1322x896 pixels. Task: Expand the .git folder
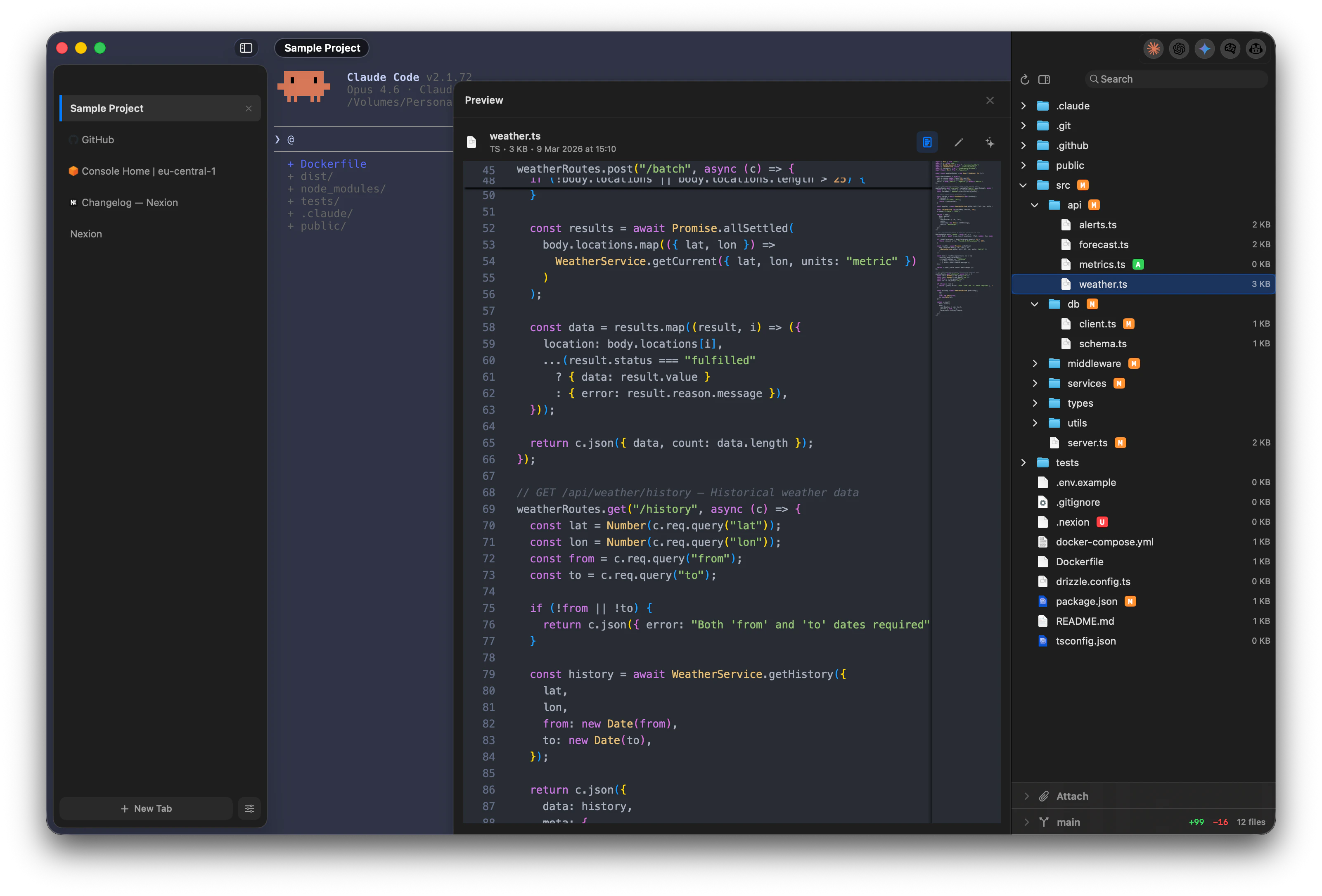(x=1023, y=126)
